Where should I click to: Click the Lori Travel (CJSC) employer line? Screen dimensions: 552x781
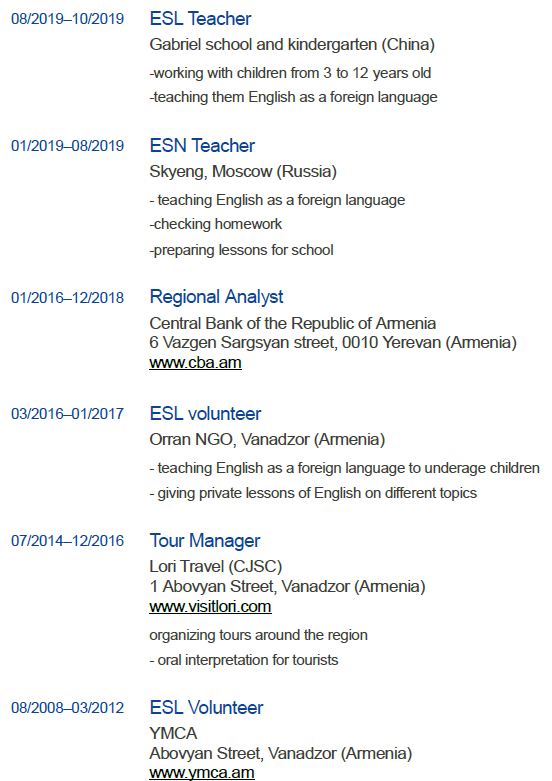(216, 567)
